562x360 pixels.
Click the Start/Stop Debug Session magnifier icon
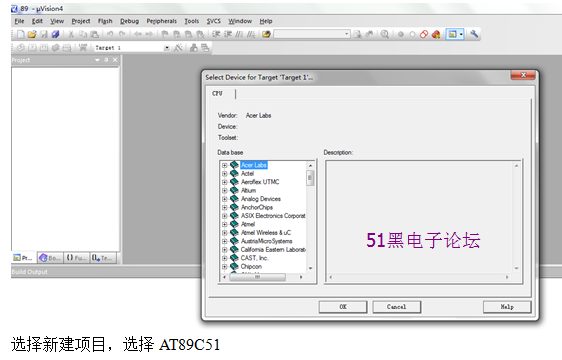coord(385,34)
